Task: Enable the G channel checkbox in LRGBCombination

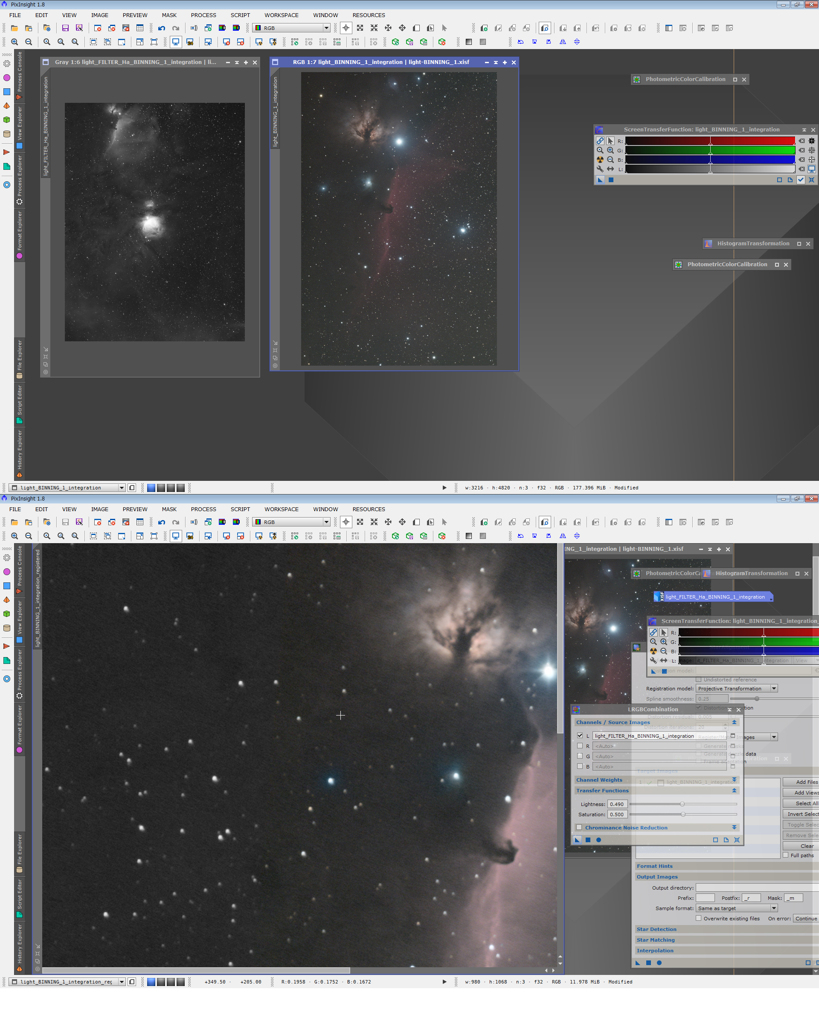Action: click(579, 756)
